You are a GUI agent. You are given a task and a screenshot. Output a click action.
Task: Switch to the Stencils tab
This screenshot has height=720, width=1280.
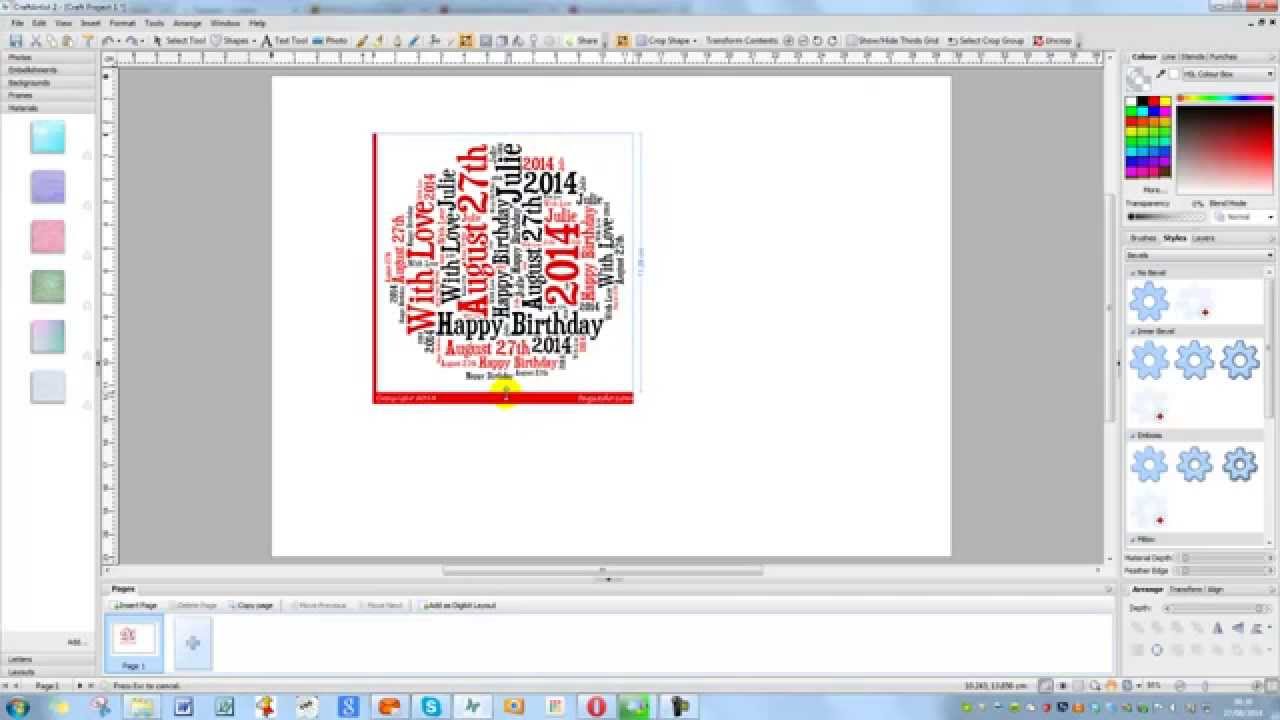point(1192,57)
